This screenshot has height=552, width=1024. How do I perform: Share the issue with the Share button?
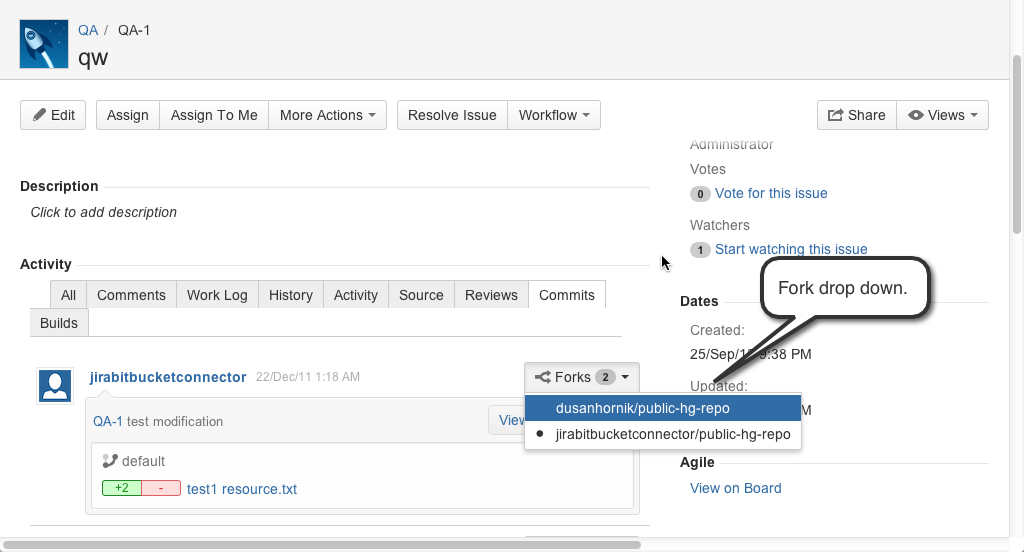[x=857, y=115]
